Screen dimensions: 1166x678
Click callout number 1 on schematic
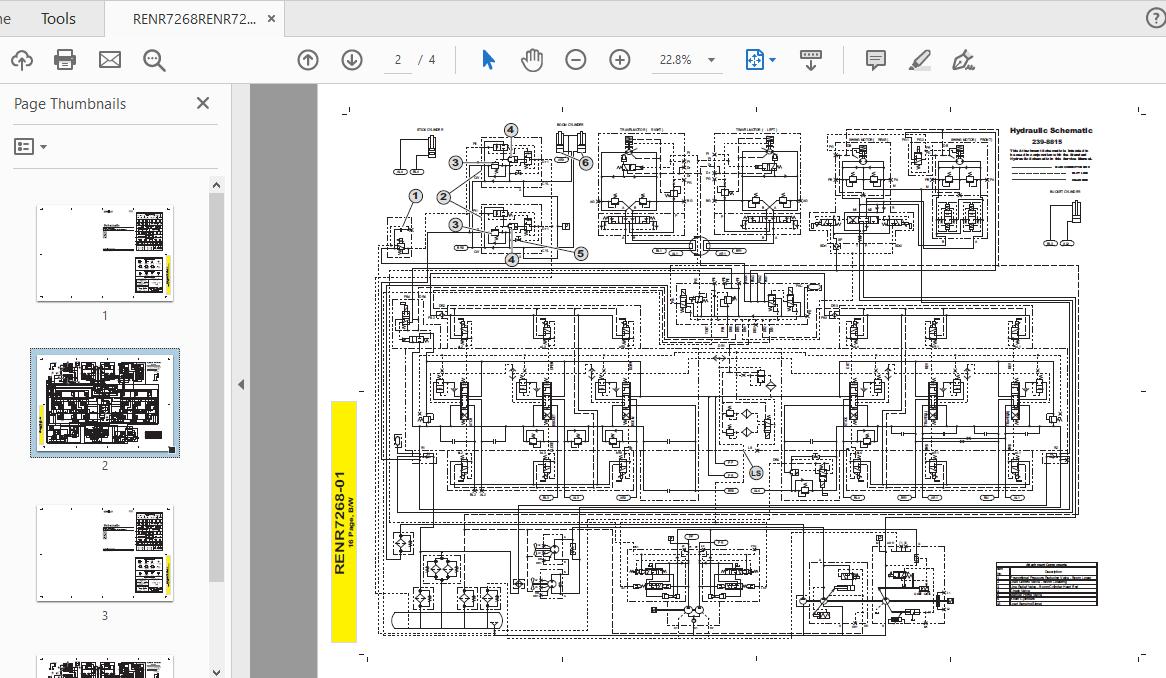pos(416,196)
